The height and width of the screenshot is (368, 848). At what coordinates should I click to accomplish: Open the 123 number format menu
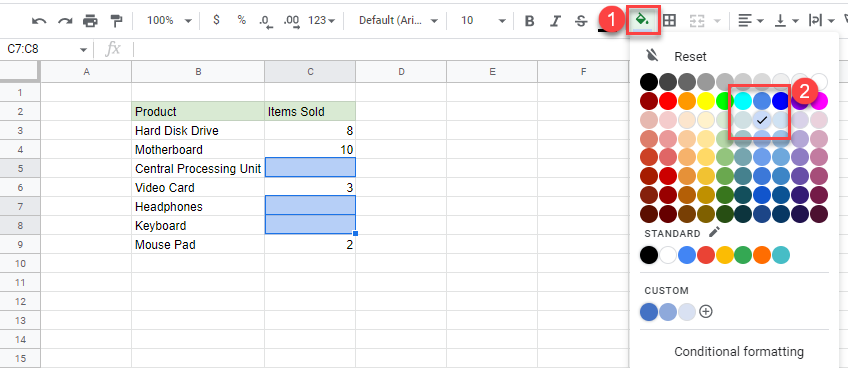pyautogui.click(x=321, y=21)
